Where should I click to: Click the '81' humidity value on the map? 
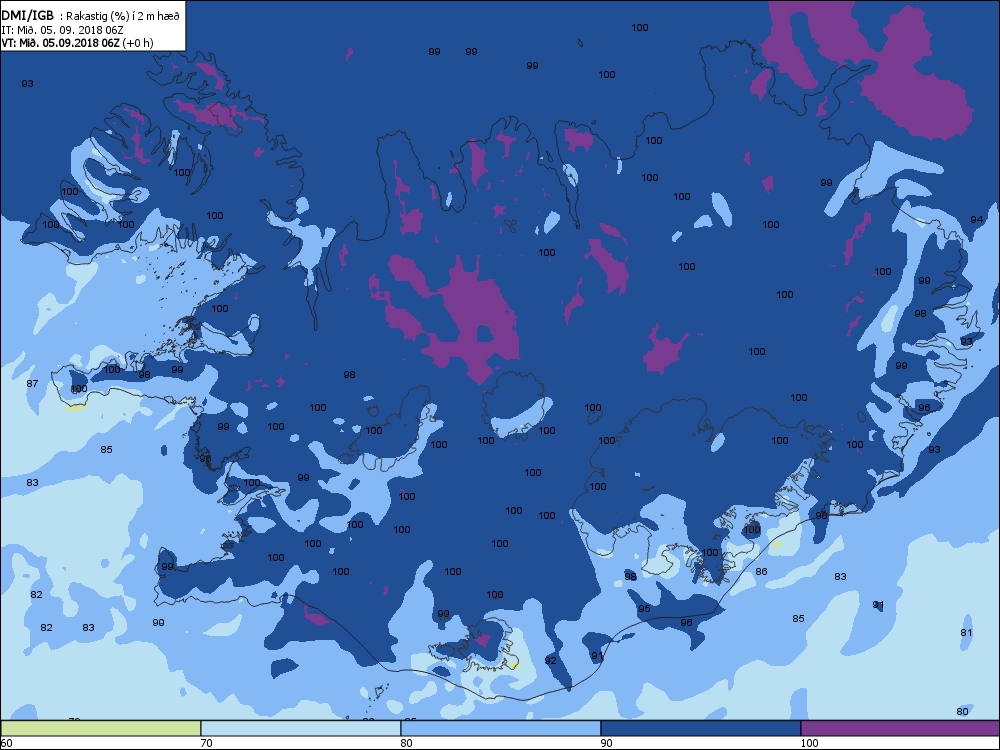[x=966, y=633]
